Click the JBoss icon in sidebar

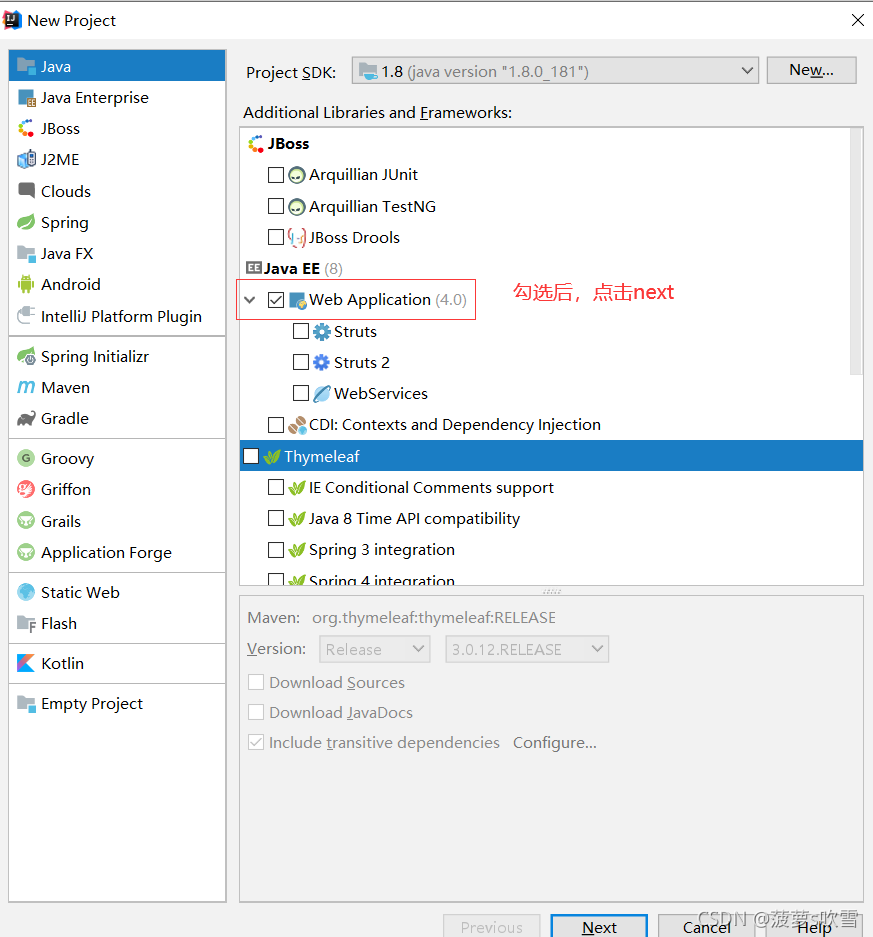click(x=26, y=128)
